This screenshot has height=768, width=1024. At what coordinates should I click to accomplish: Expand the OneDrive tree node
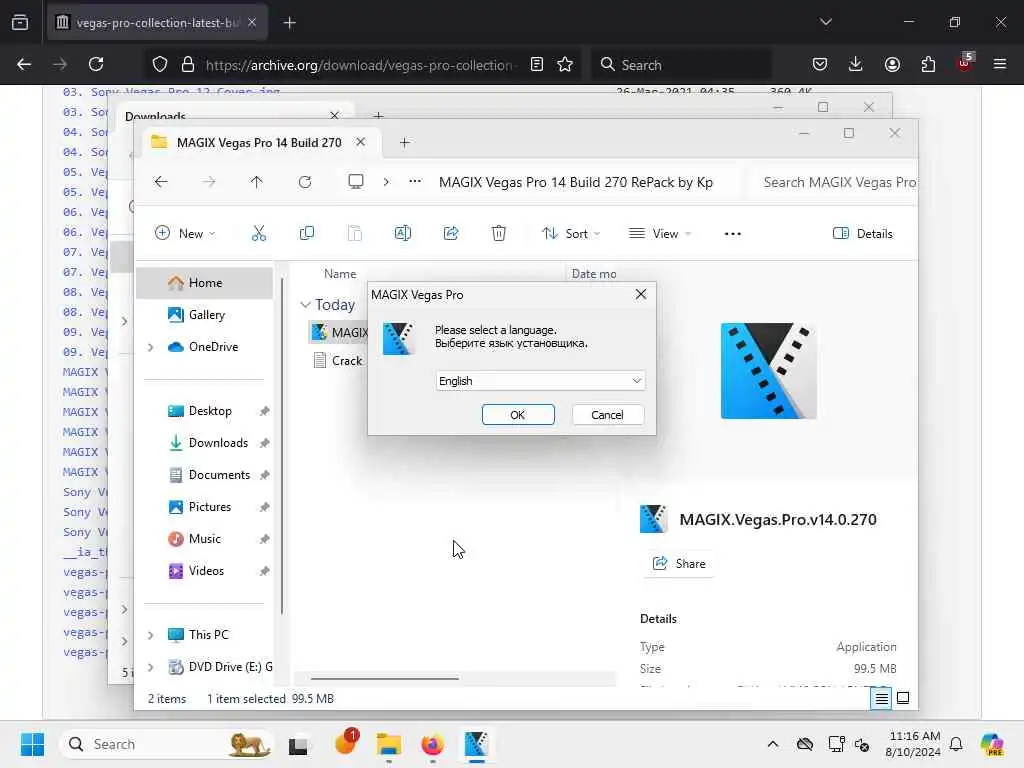tap(151, 347)
